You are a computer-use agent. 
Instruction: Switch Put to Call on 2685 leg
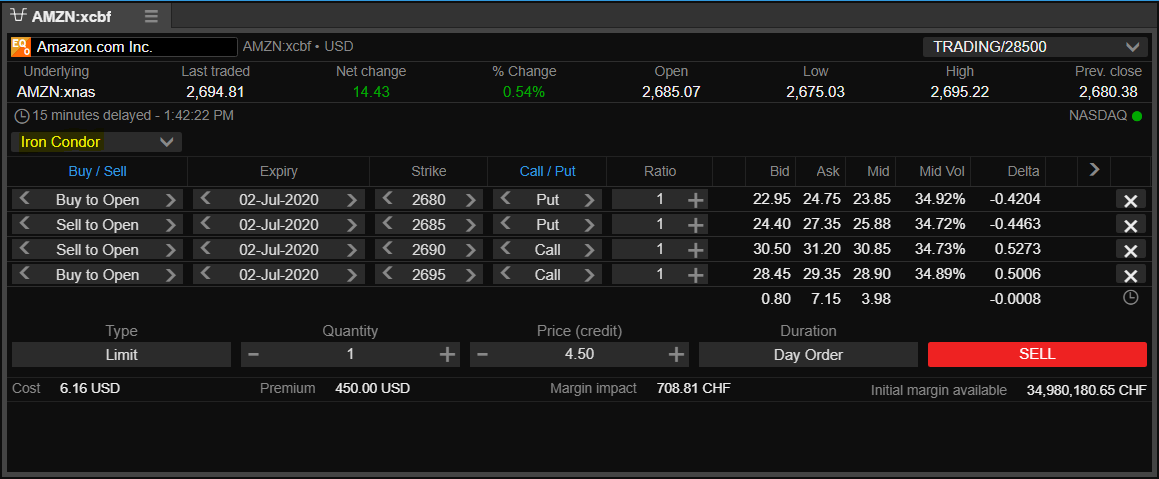[589, 225]
